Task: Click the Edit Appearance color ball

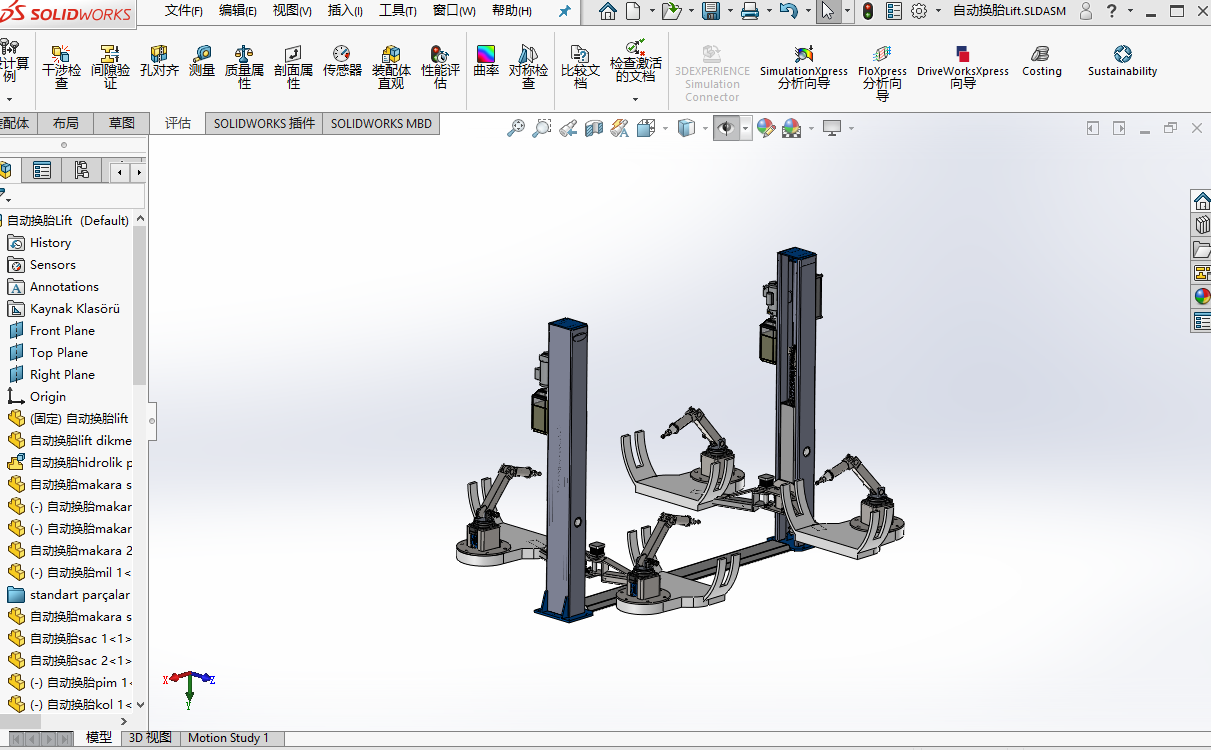Action: [x=766, y=128]
